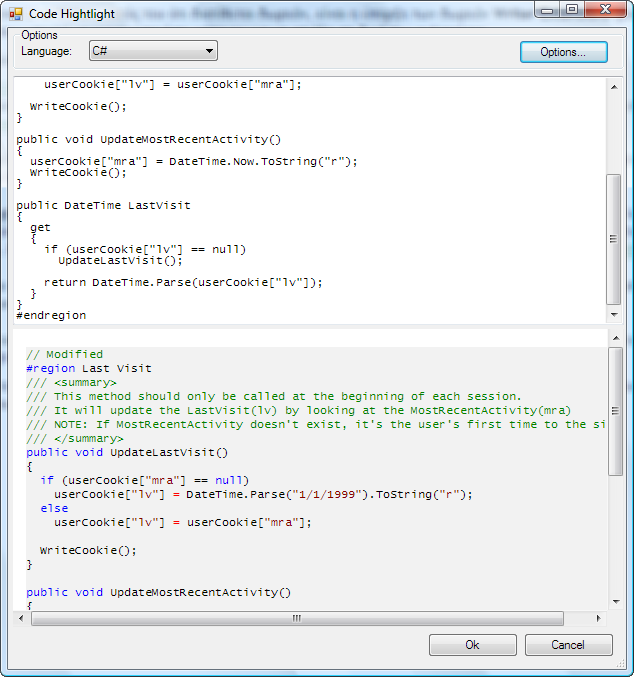Click up arrow of bottom preview pane scrollbar
Screen dimensions: 634x677
tap(614, 339)
